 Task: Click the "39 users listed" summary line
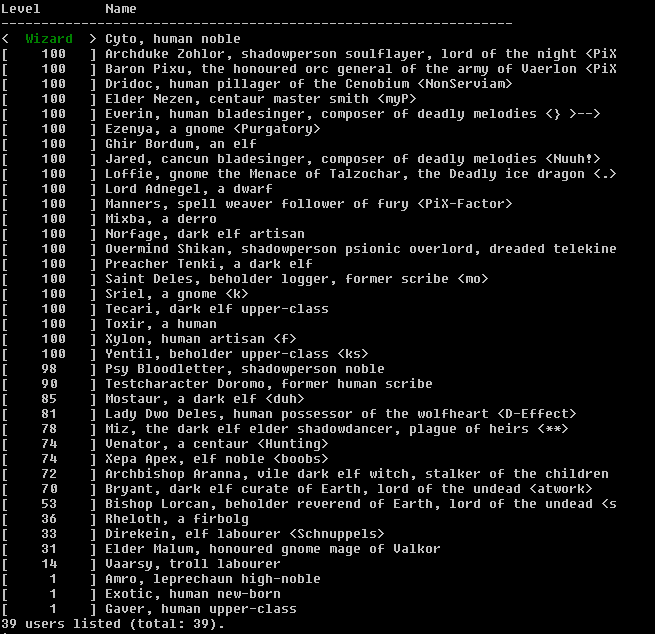click(x=112, y=624)
